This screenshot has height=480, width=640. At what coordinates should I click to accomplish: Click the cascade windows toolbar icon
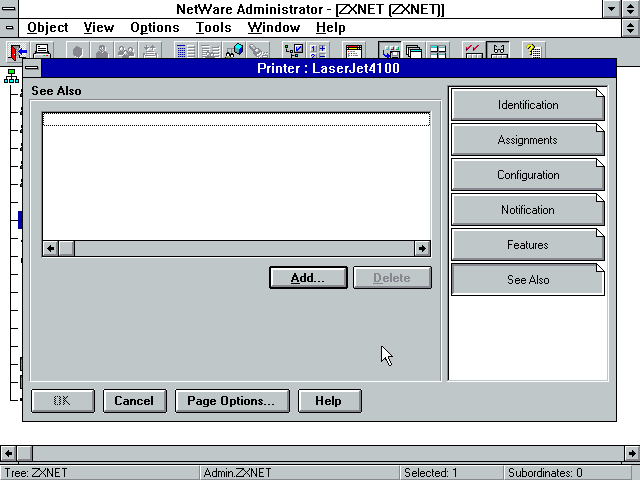[414, 51]
